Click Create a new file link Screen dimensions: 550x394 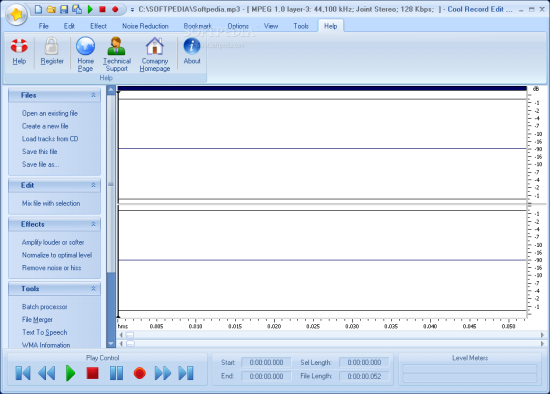[x=45, y=126]
